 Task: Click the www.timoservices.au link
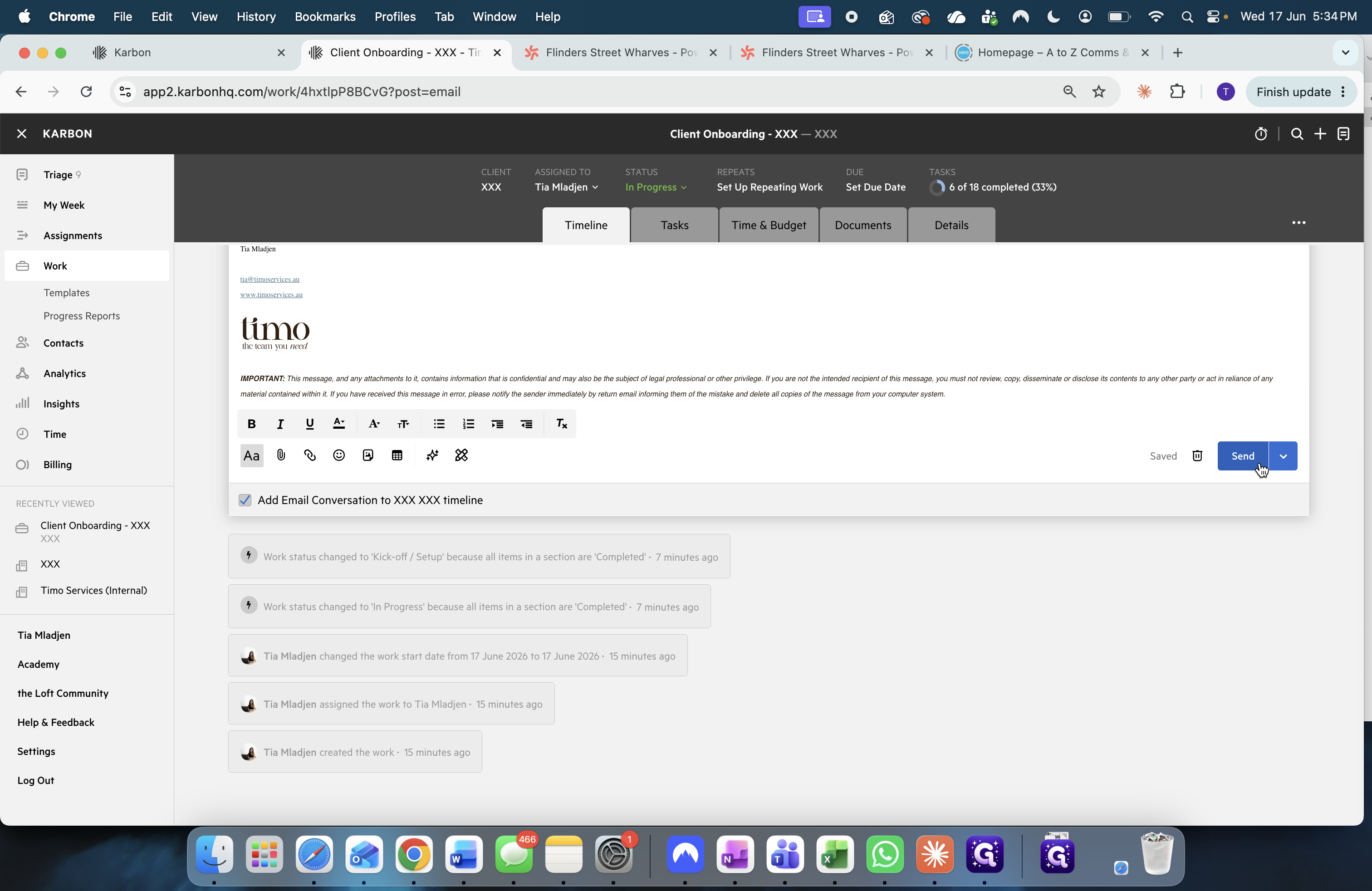271,294
